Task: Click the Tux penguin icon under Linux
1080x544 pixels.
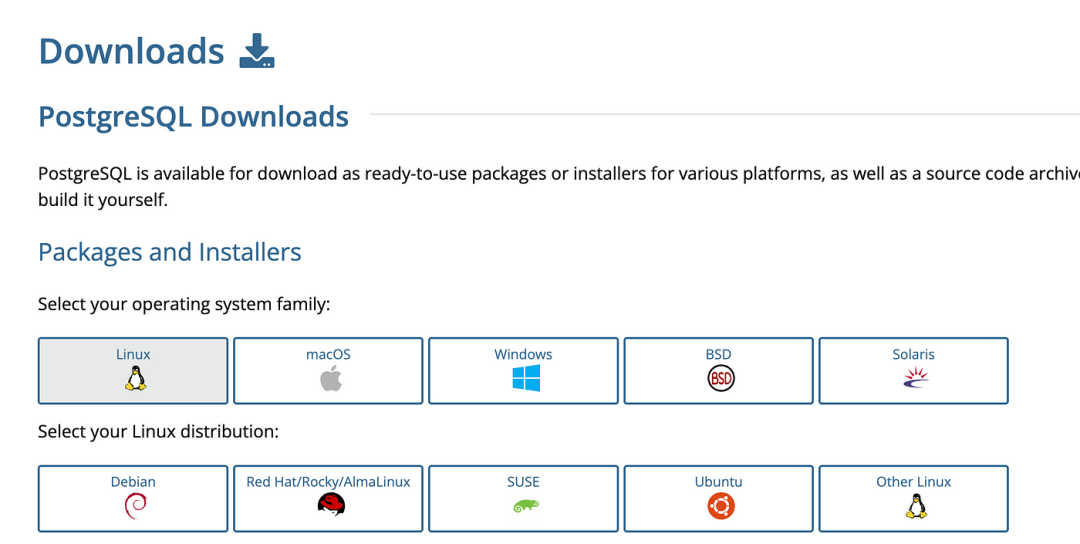Action: click(x=133, y=378)
